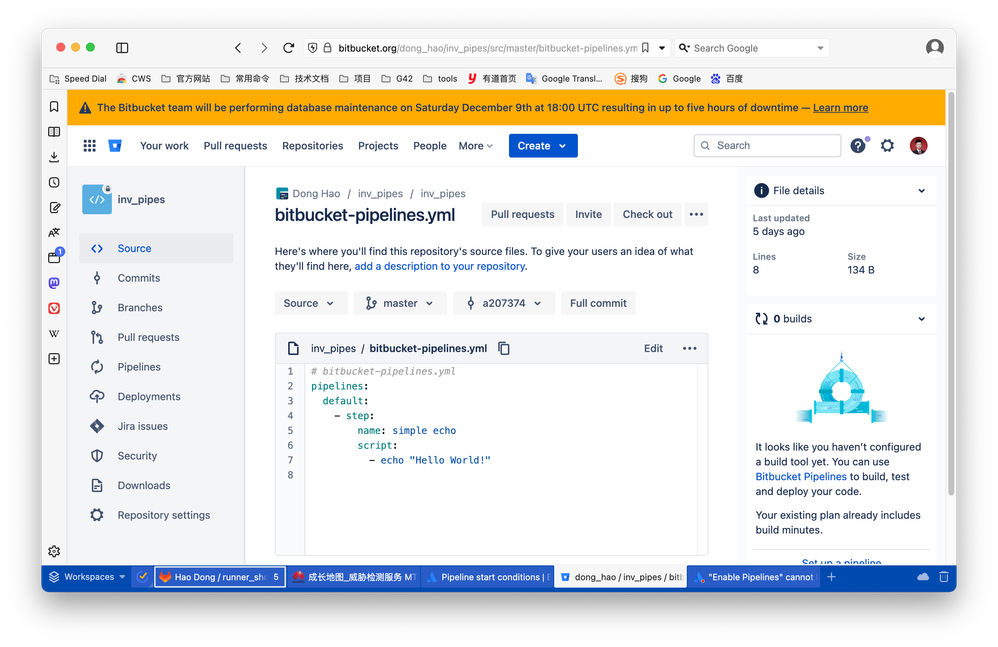The height and width of the screenshot is (647, 998).
Task: Open the Wikipedia web panel
Action: (x=54, y=333)
